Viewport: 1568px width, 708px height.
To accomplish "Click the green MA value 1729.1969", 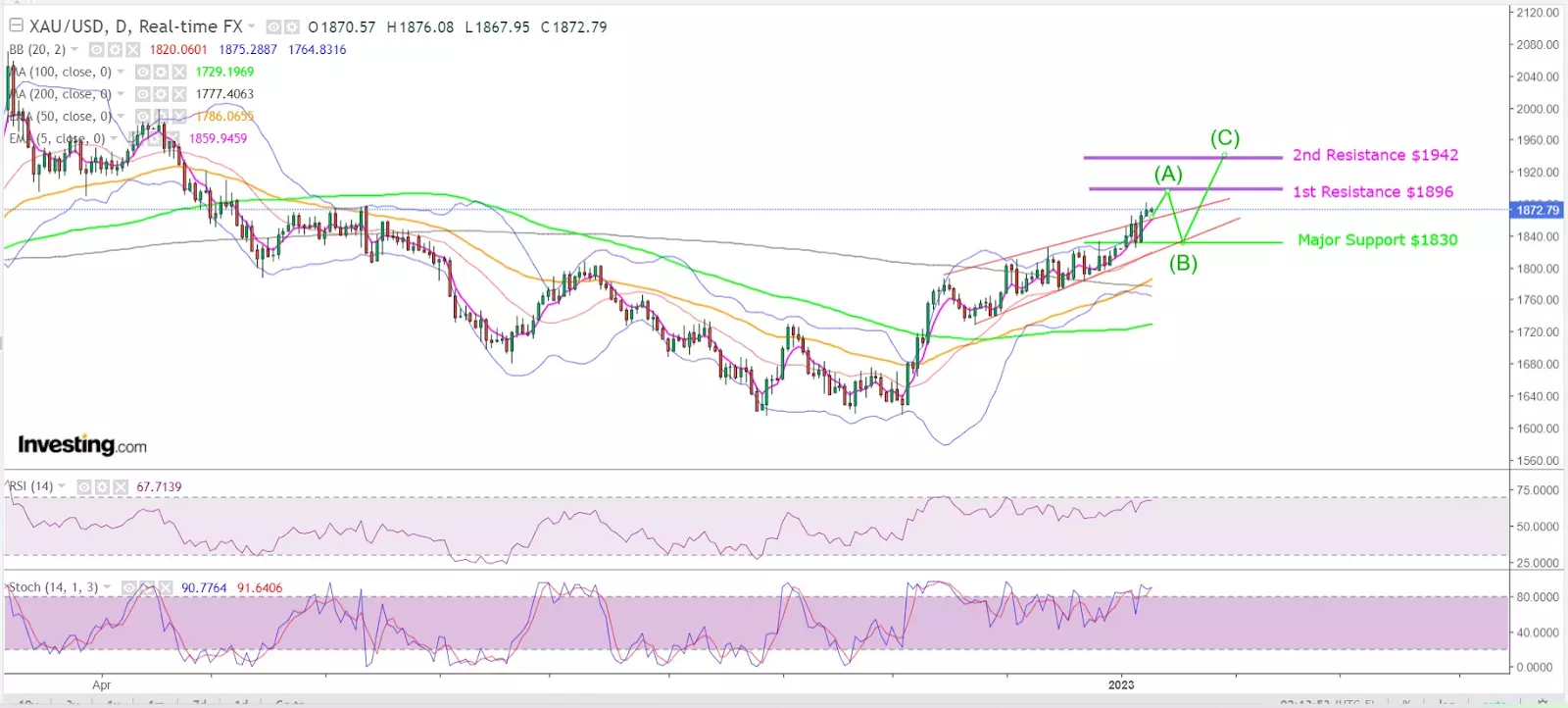I will (x=224, y=72).
